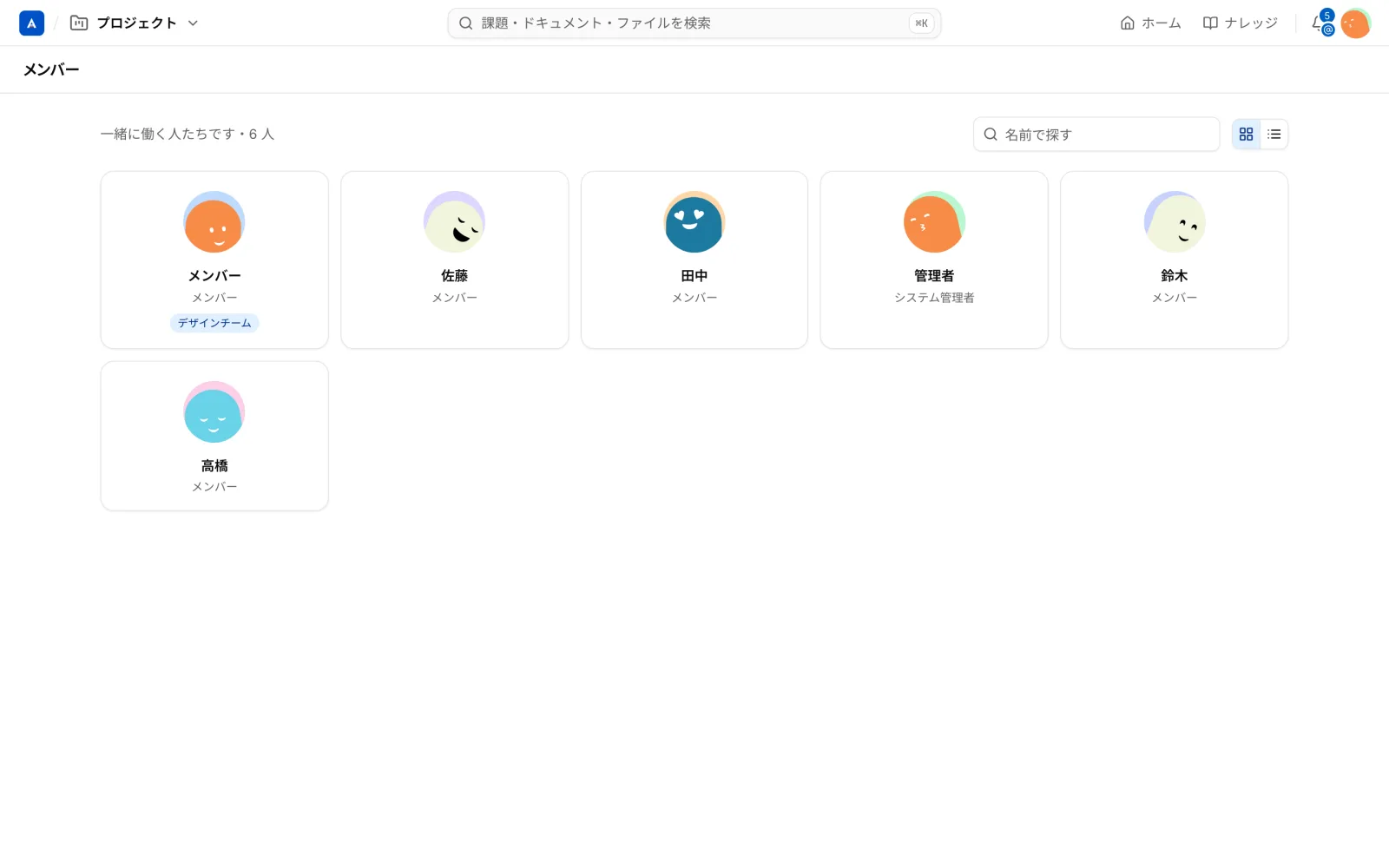
Task: Click the 鈴木 avatar
Action: pyautogui.click(x=1174, y=222)
